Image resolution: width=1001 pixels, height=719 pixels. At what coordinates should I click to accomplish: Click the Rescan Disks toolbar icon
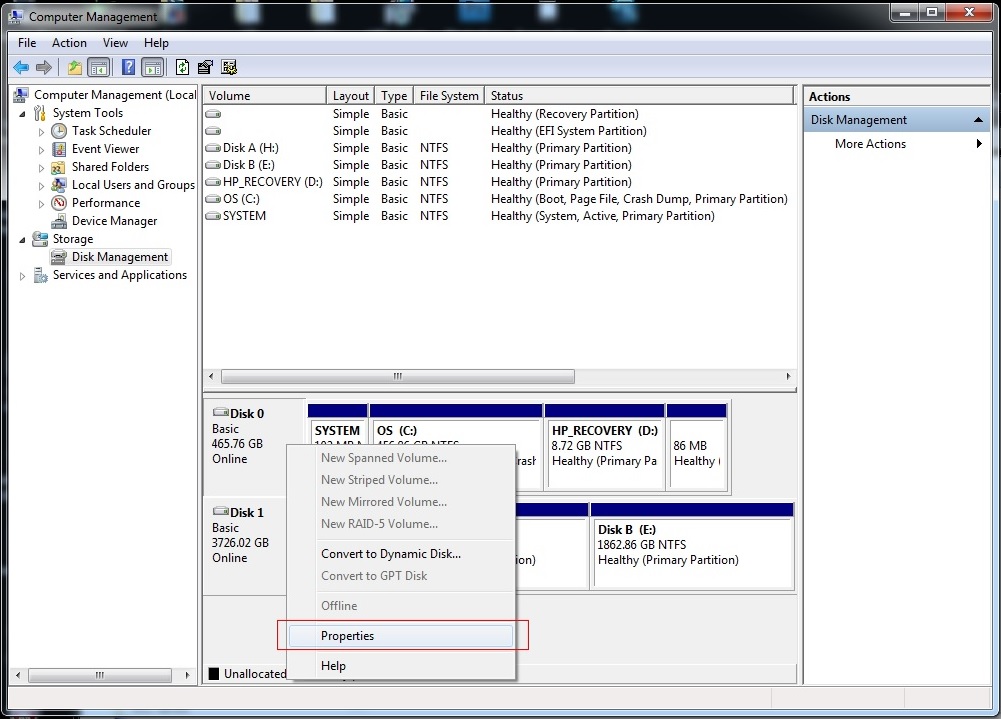tap(229, 67)
